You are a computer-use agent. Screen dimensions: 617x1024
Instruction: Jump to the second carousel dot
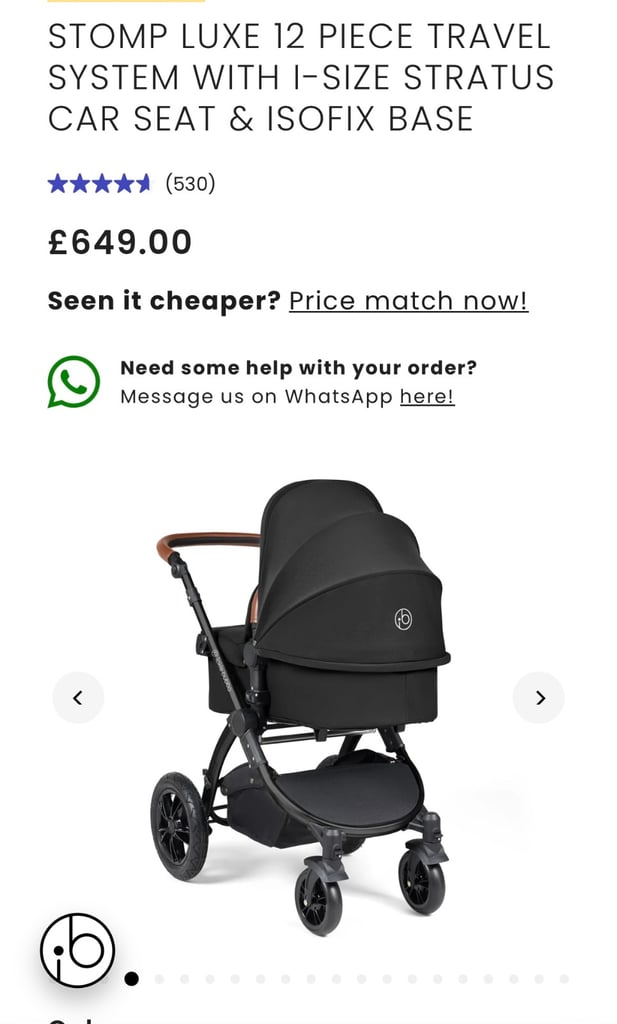(x=159, y=979)
